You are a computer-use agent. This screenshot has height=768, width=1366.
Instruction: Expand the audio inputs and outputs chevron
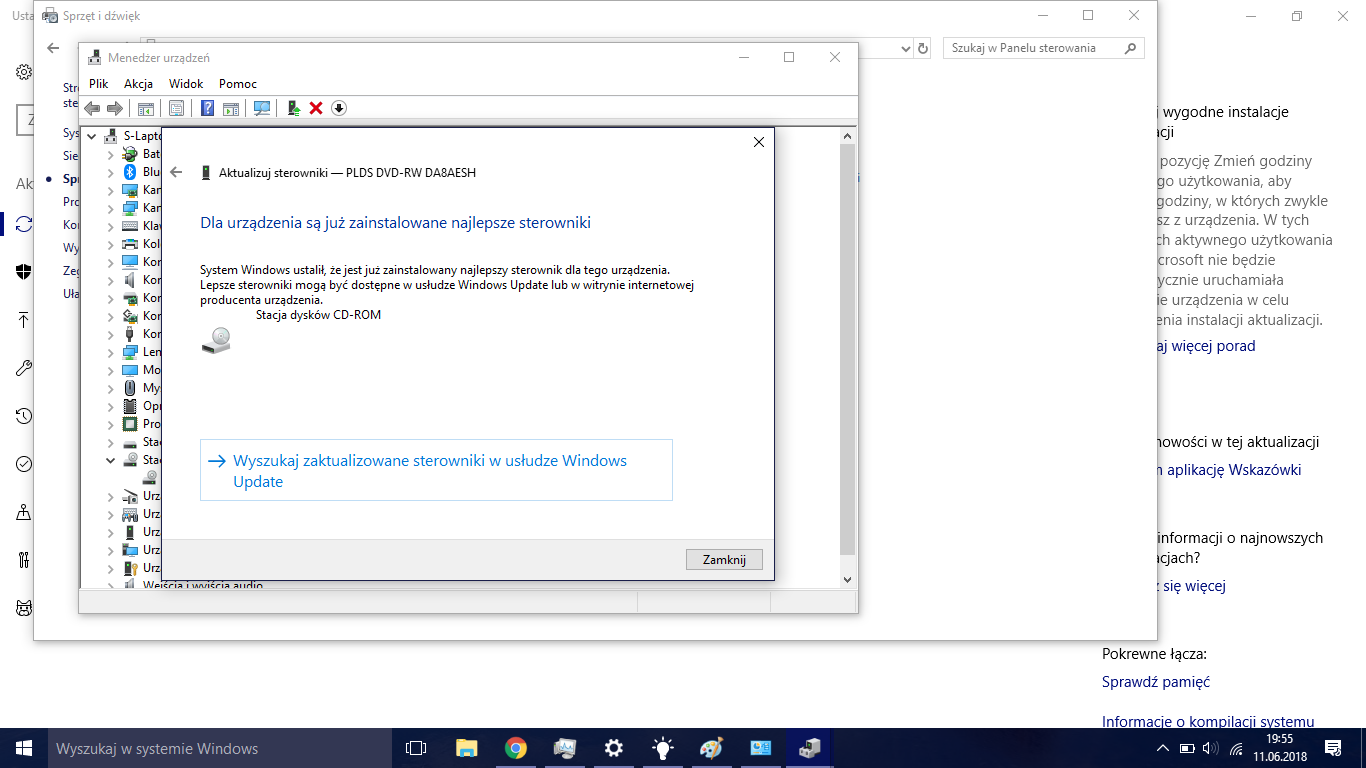[x=111, y=584]
